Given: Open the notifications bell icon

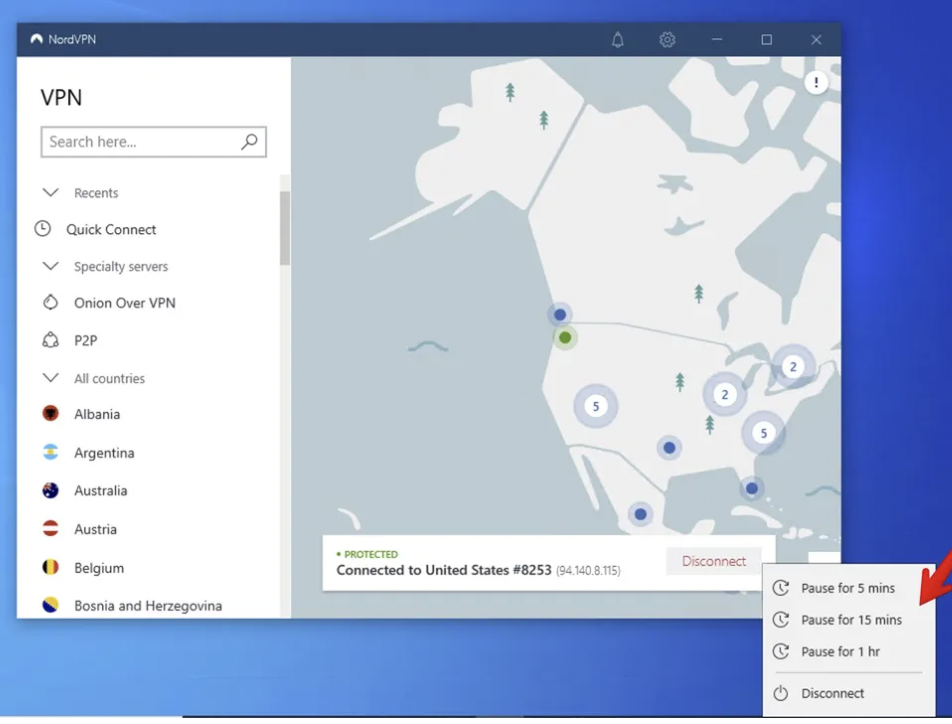Looking at the screenshot, I should pyautogui.click(x=617, y=40).
